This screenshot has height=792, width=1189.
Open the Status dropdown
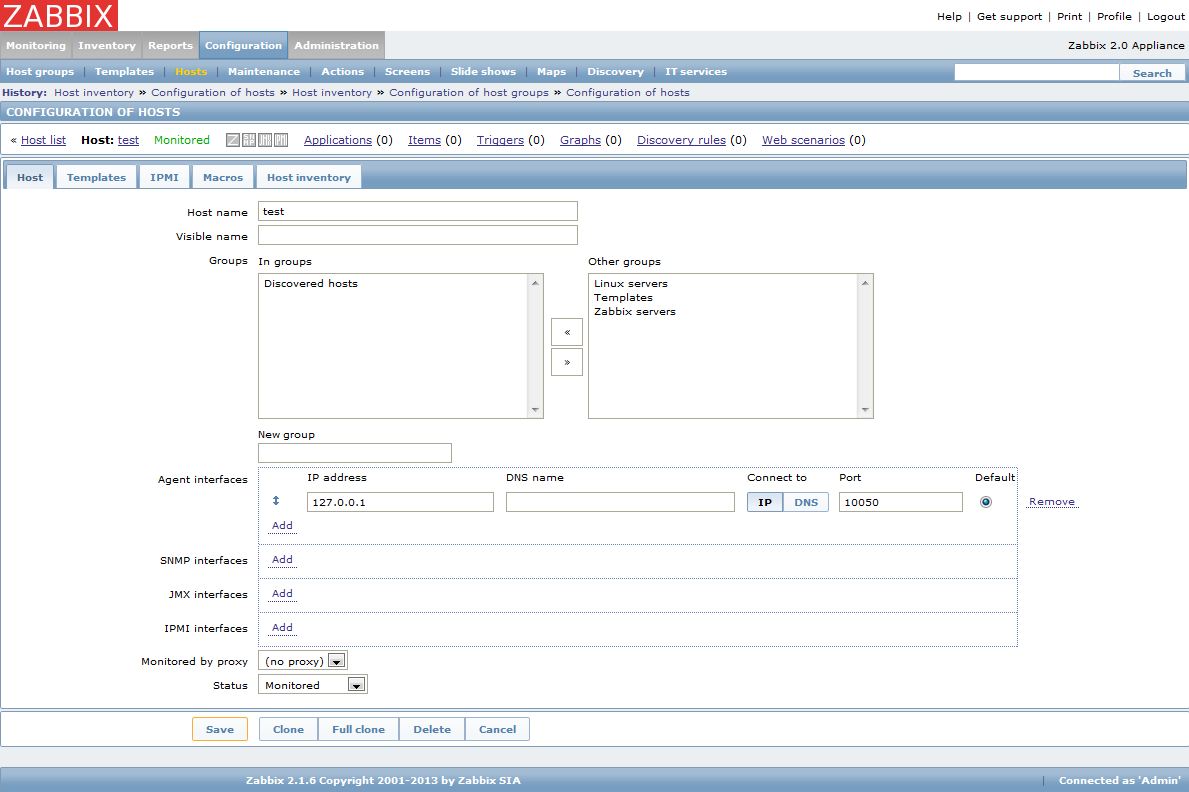pos(312,685)
